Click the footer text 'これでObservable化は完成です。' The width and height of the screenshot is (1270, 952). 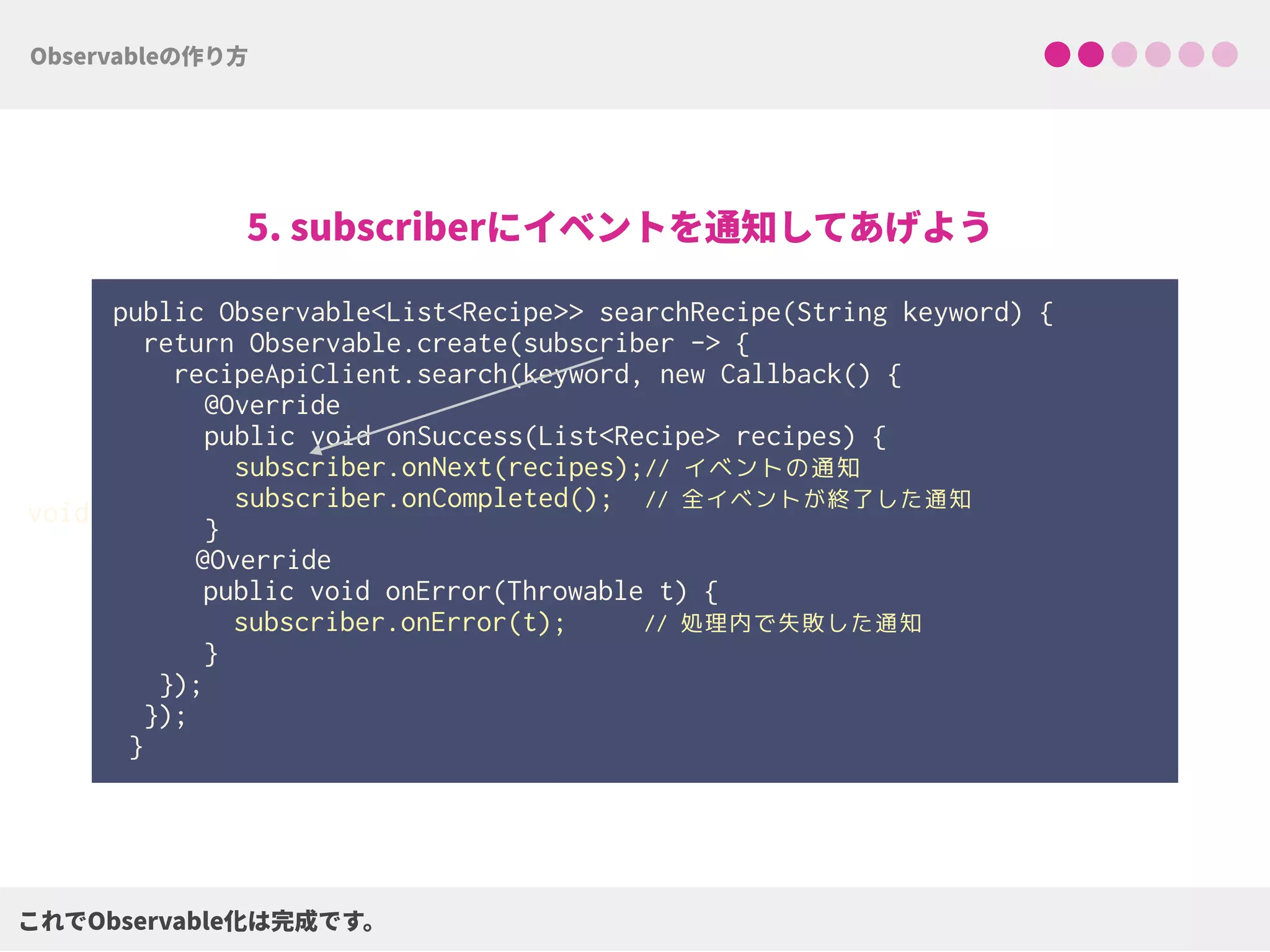pos(197,921)
